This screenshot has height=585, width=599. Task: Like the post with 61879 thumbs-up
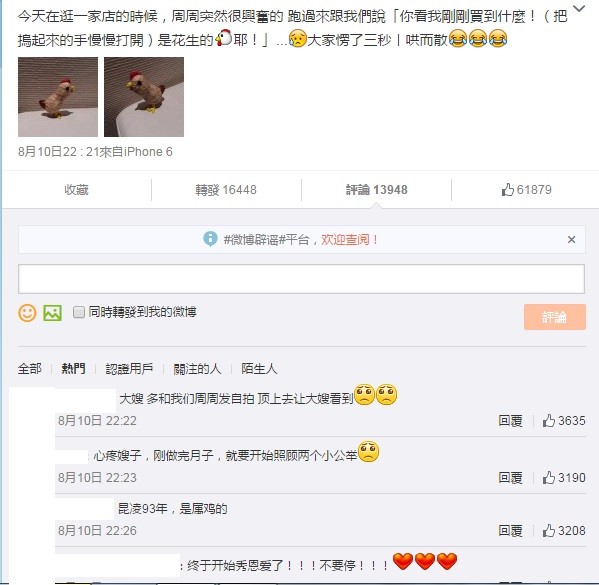point(526,190)
